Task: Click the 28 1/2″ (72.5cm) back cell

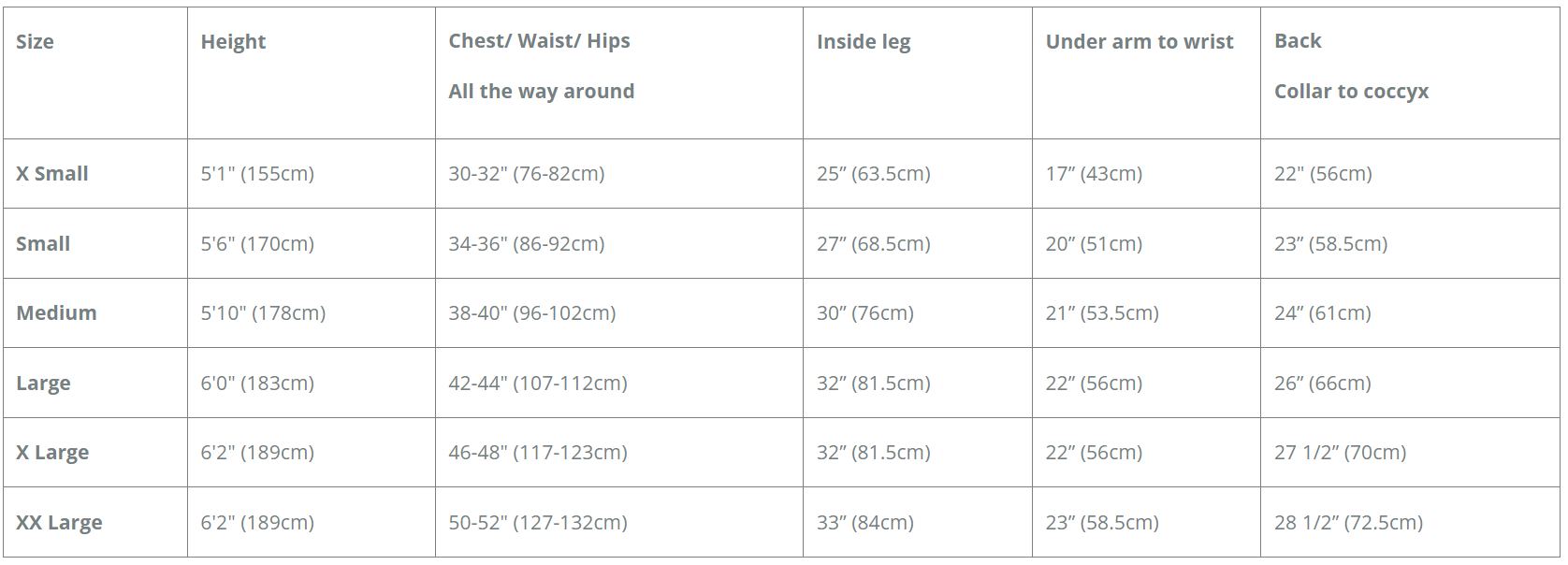Action: click(x=1348, y=523)
